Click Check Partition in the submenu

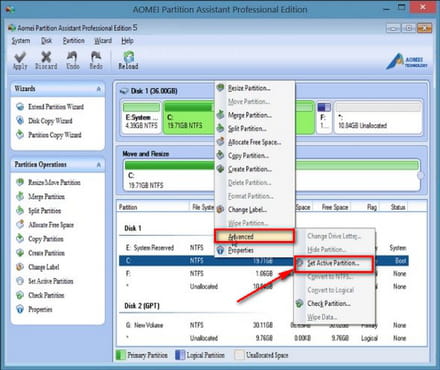pyautogui.click(x=328, y=304)
